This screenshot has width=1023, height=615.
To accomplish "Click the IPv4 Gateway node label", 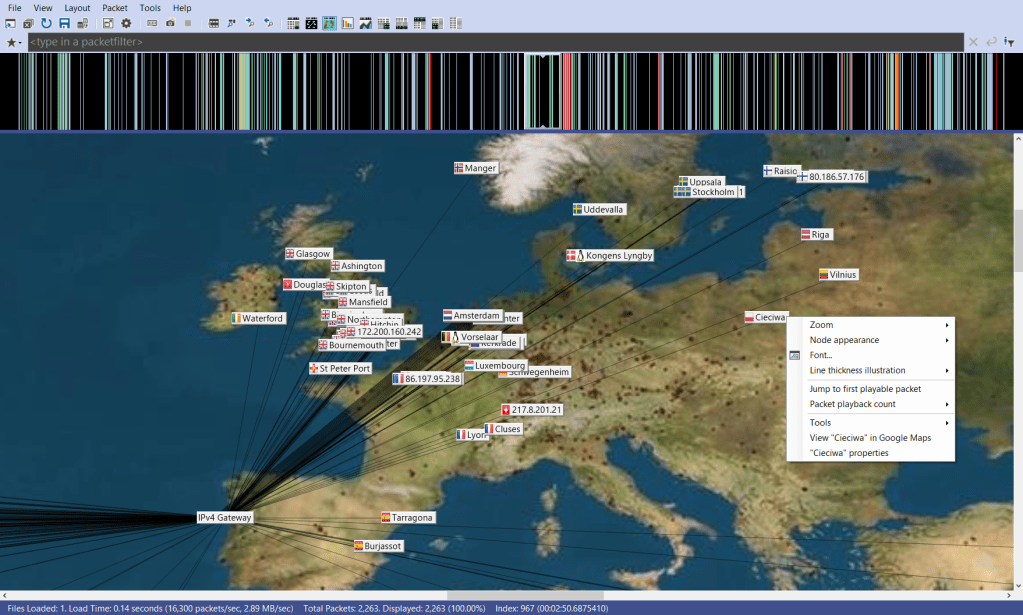I will tap(225, 518).
